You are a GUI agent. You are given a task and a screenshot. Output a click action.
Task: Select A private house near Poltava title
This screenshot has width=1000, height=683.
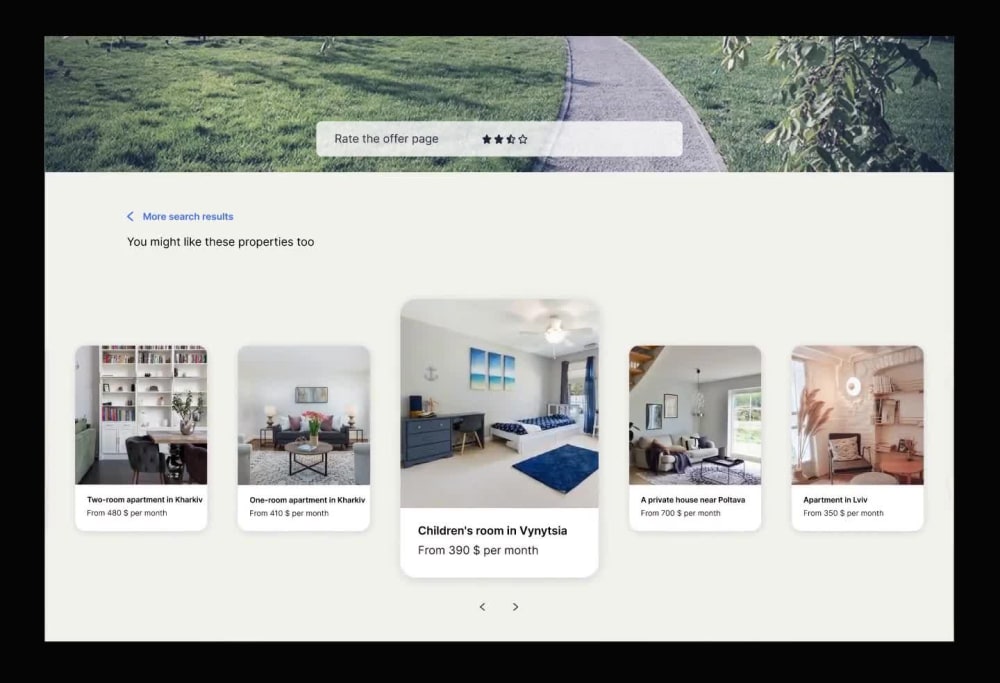tap(693, 500)
